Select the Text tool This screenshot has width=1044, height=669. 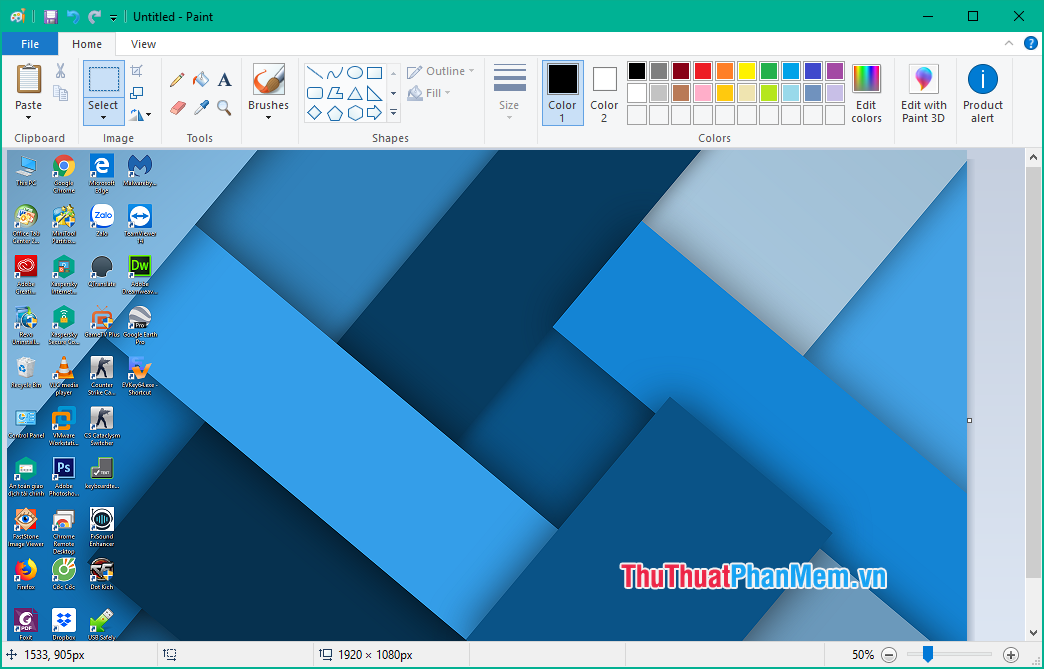[224, 80]
